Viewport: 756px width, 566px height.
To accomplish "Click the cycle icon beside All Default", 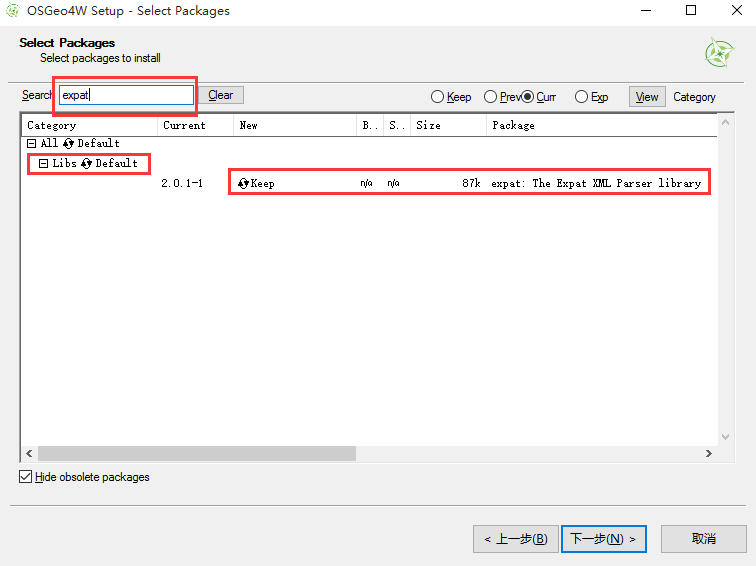I will point(68,143).
